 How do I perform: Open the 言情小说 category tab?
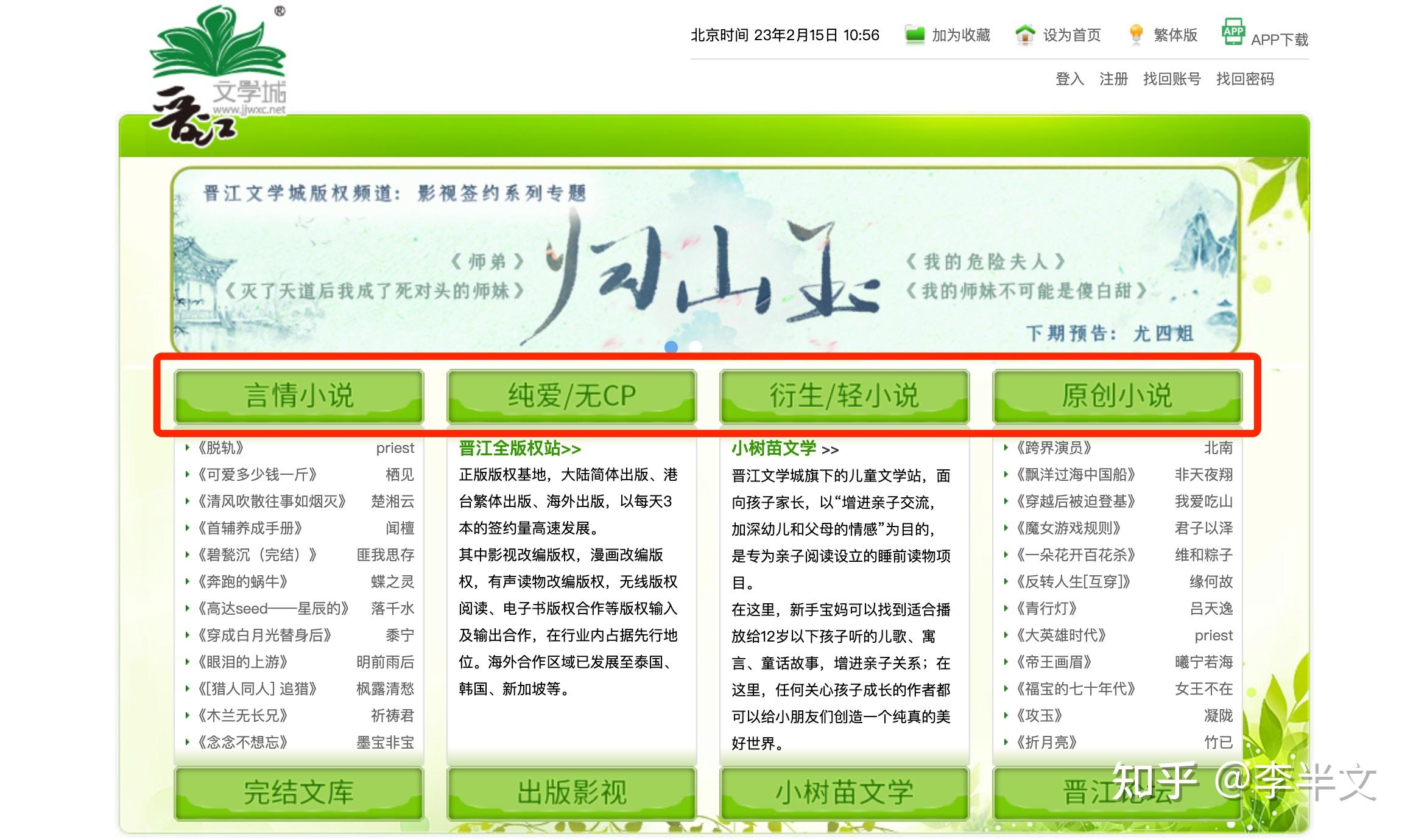(298, 396)
